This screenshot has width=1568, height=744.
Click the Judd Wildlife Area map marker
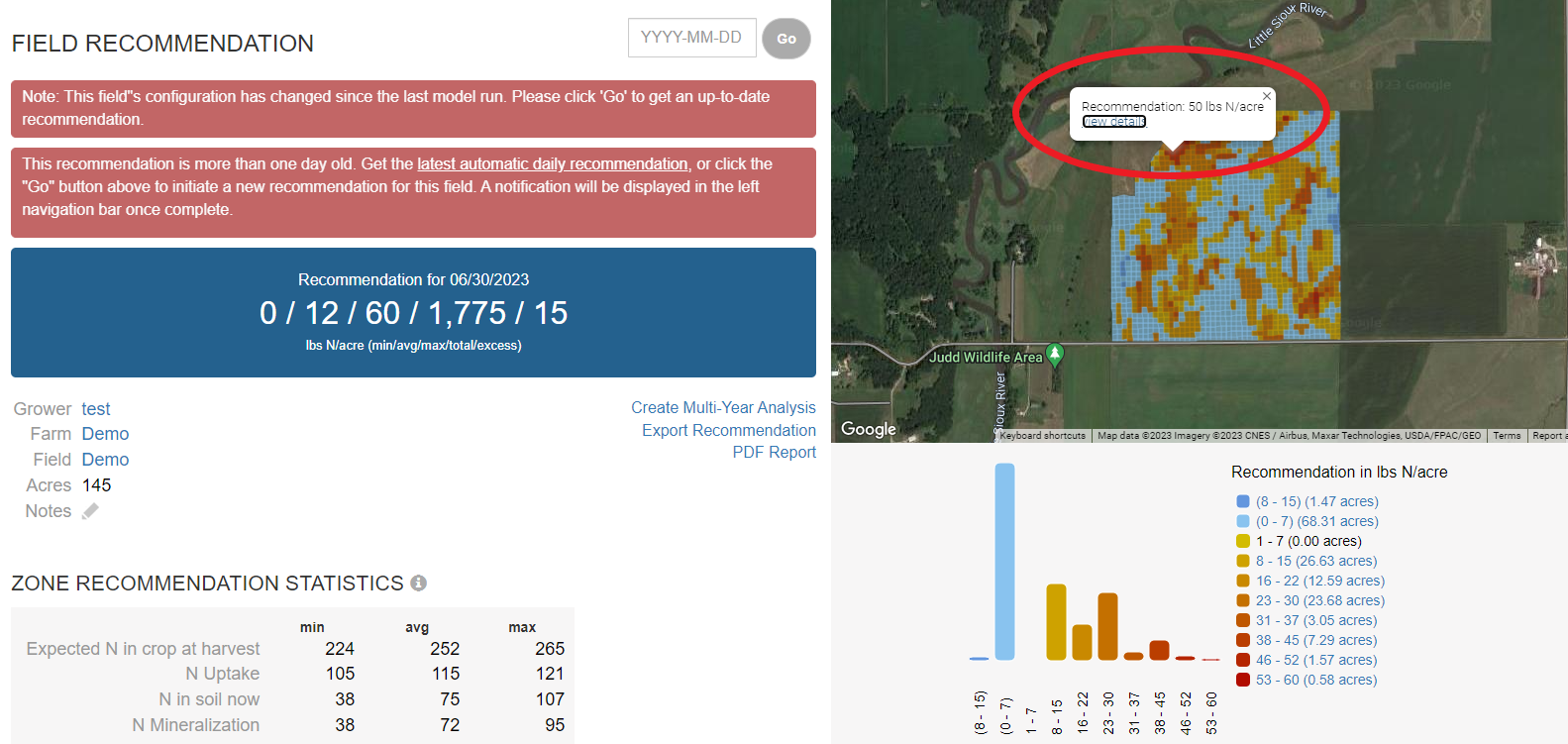[x=1055, y=354]
